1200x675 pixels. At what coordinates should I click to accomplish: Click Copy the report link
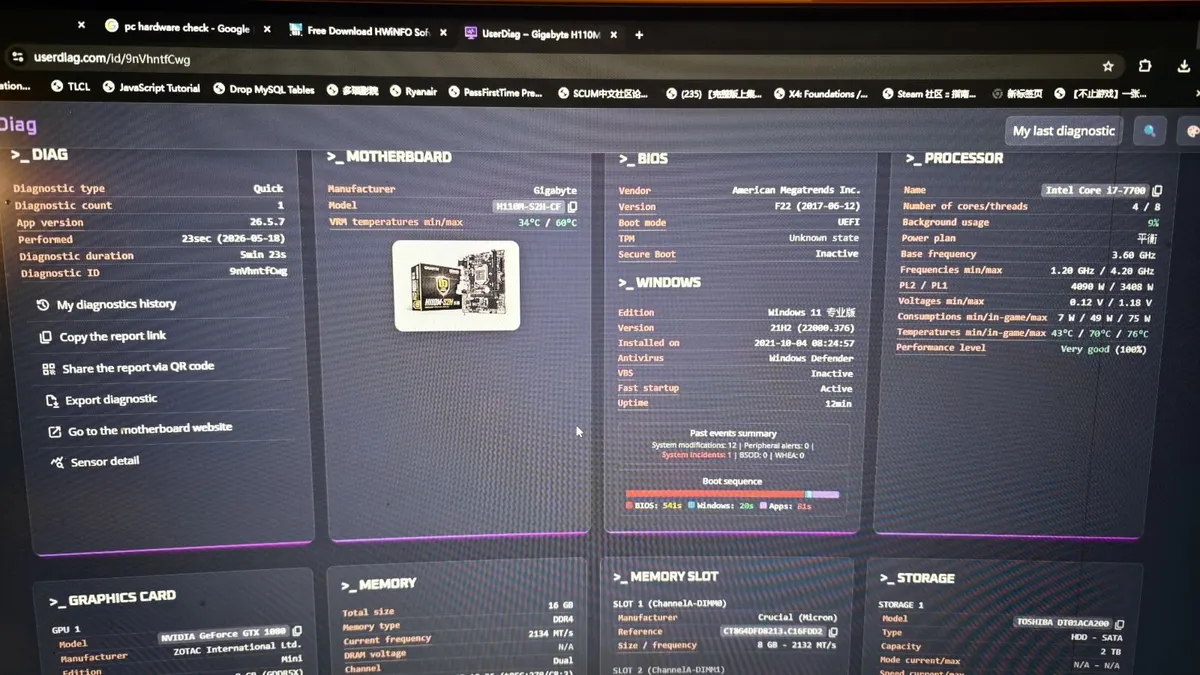tap(112, 337)
